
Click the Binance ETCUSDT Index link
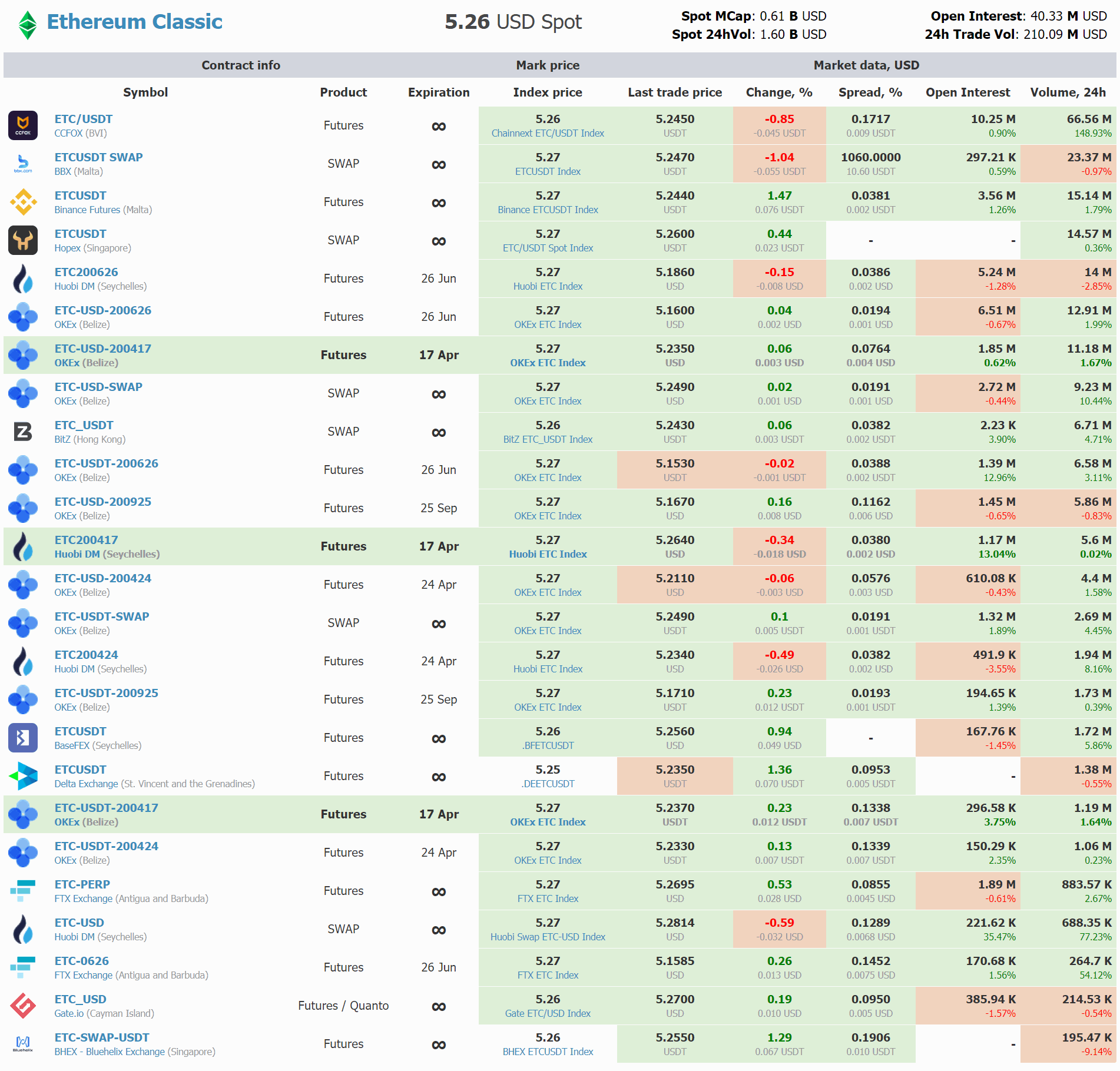pos(548,210)
